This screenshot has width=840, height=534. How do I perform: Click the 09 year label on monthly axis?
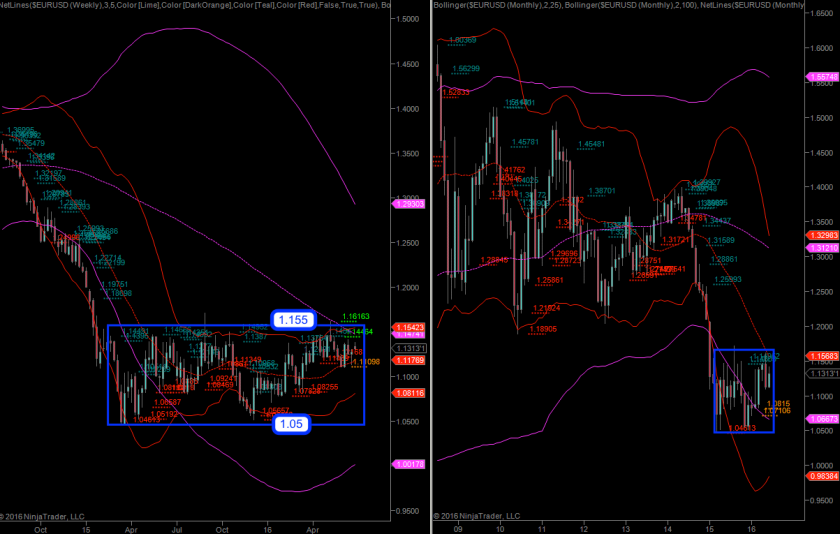point(457,528)
